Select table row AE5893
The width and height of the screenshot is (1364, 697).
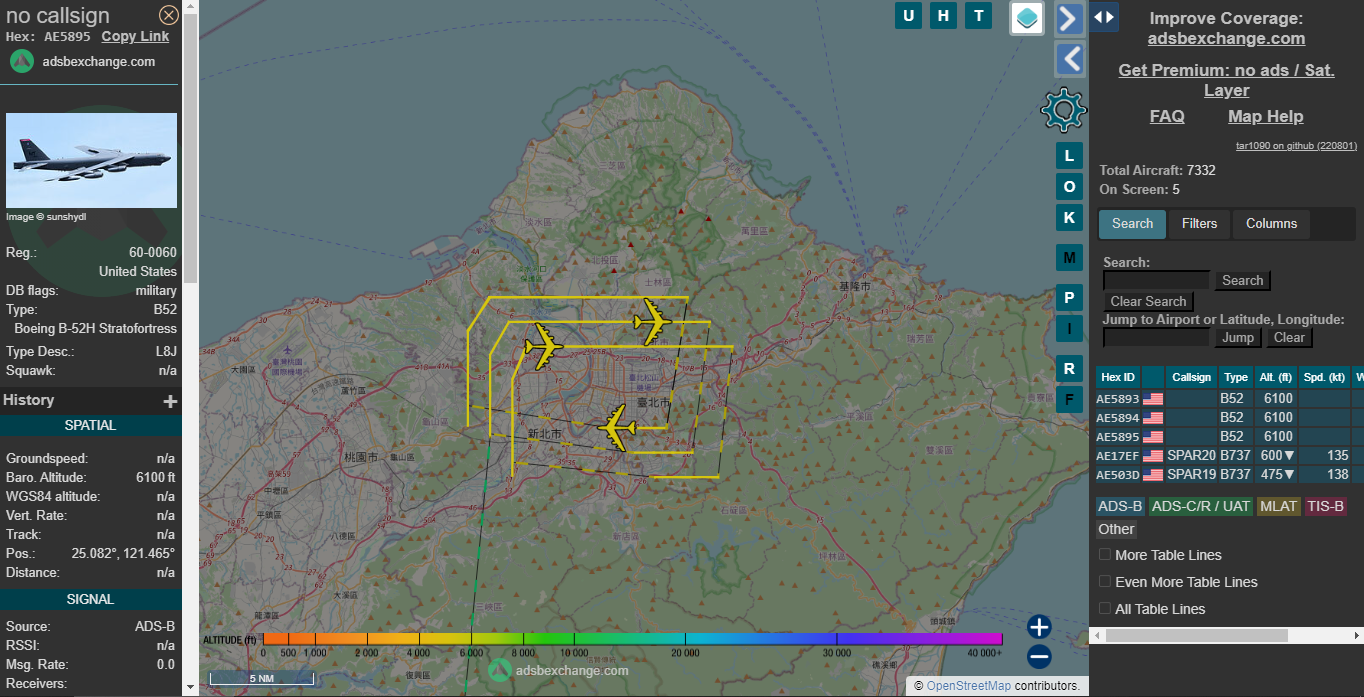pos(1229,398)
